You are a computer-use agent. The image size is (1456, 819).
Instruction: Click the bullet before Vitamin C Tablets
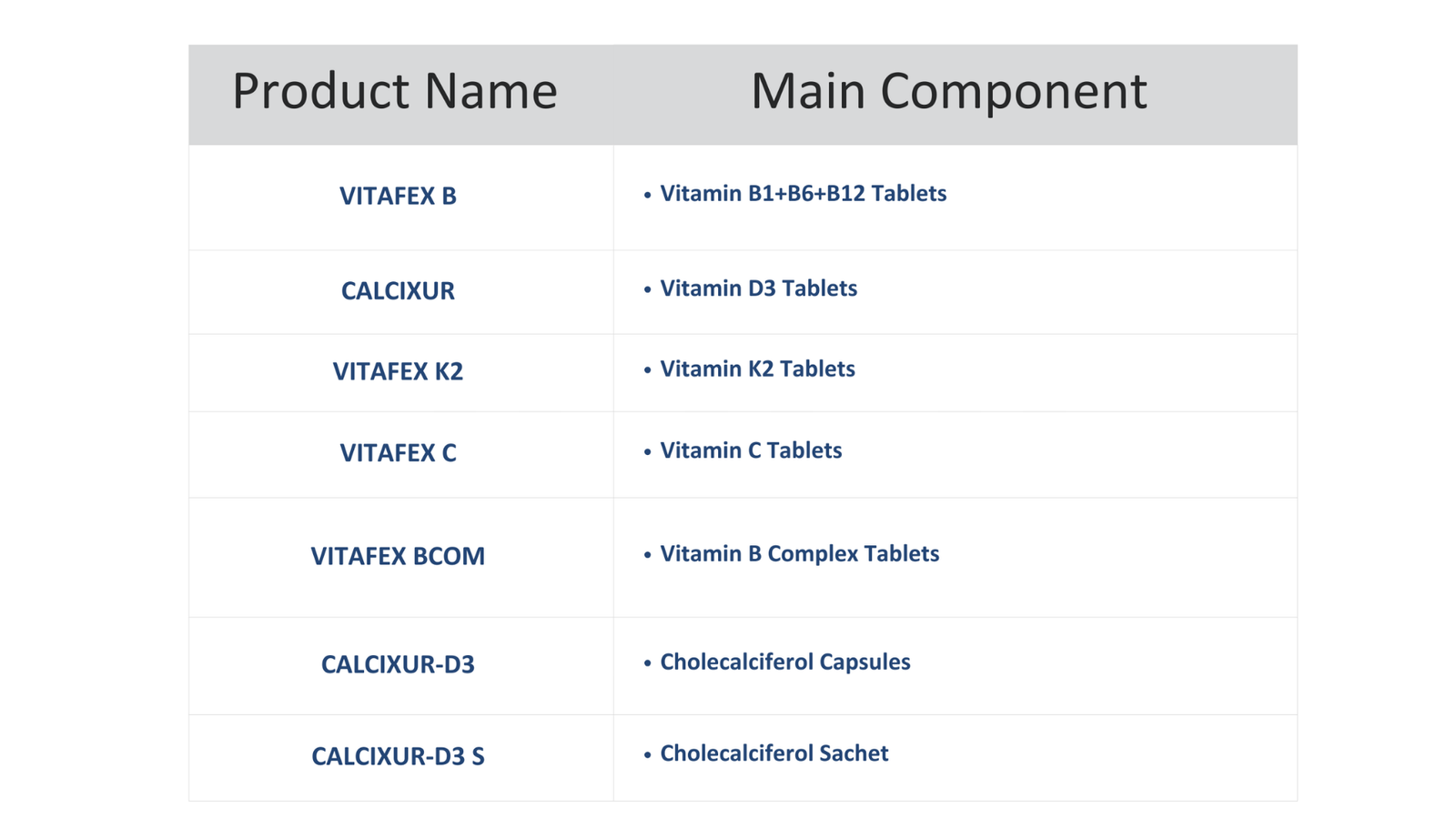pyautogui.click(x=648, y=452)
